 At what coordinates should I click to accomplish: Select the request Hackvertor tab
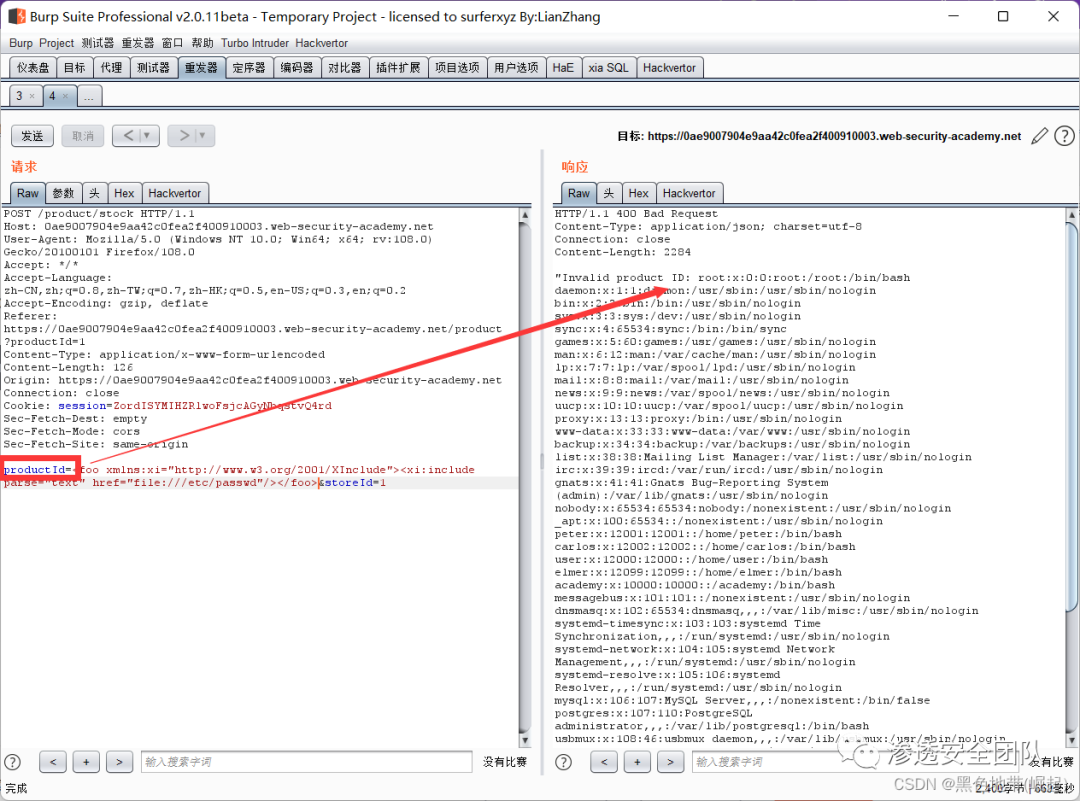click(174, 194)
